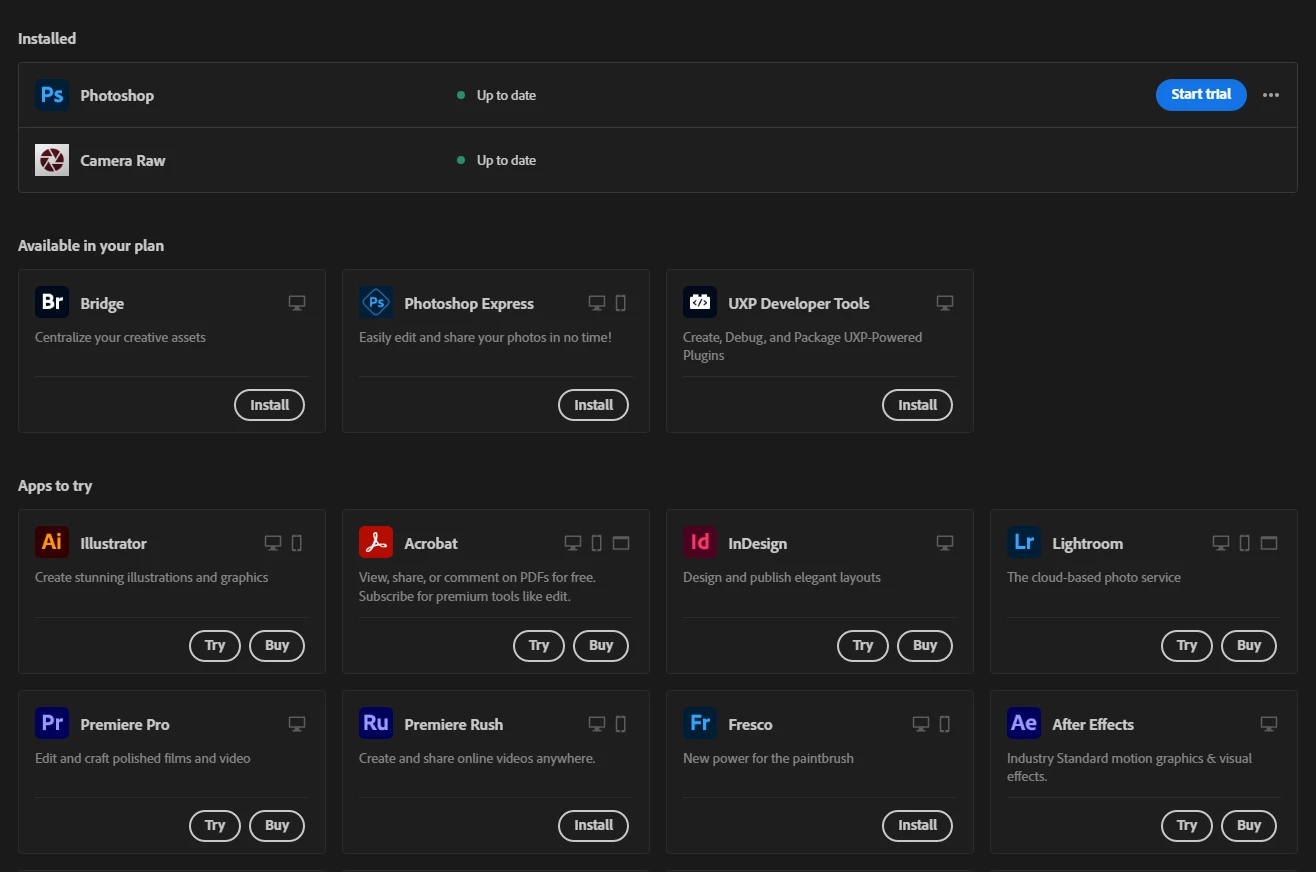This screenshot has width=1316, height=872.
Task: Click UXP Developer Tools desktop platform icon
Action: click(945, 303)
